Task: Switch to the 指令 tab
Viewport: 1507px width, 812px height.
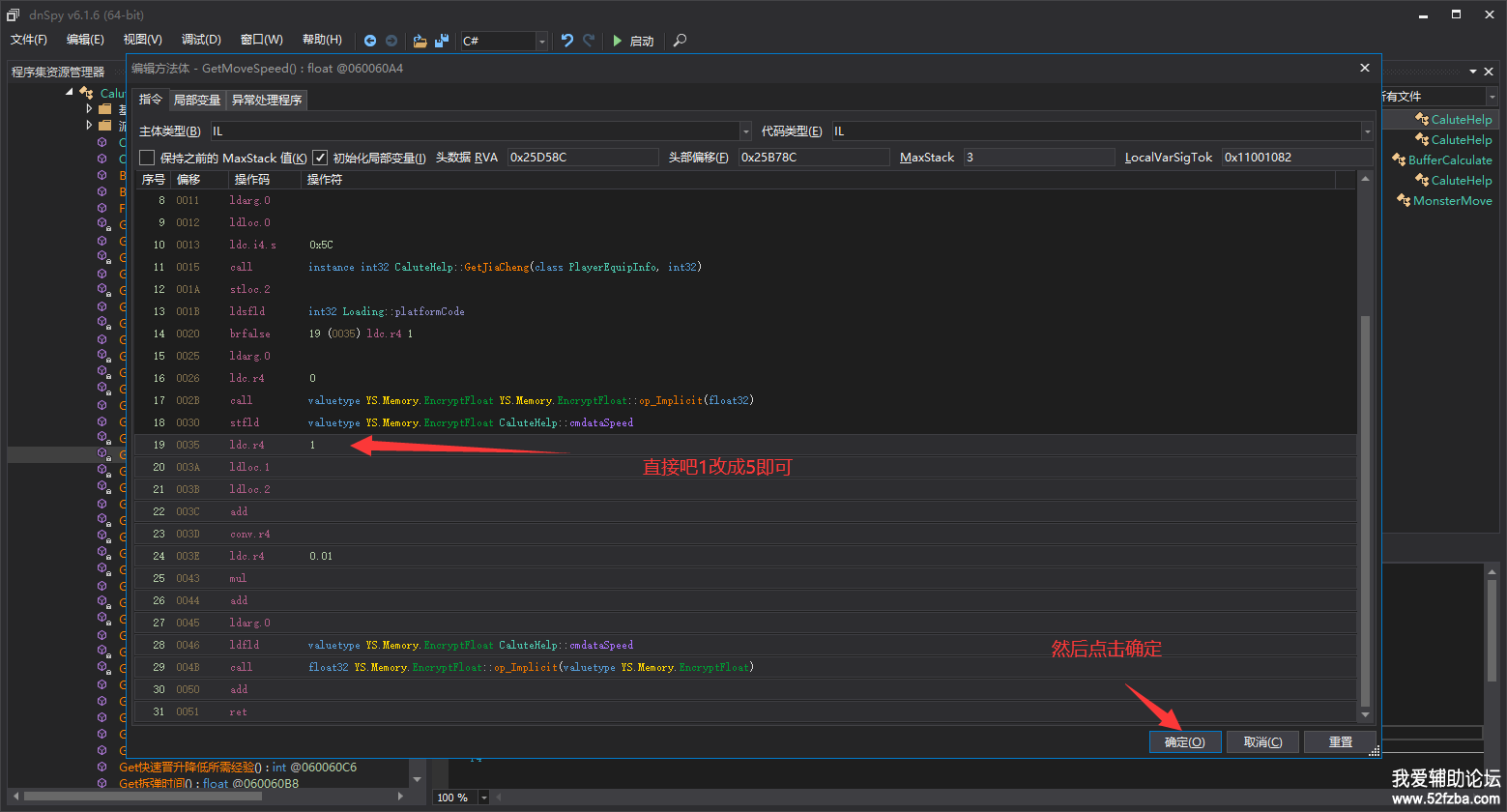Action: (x=151, y=100)
